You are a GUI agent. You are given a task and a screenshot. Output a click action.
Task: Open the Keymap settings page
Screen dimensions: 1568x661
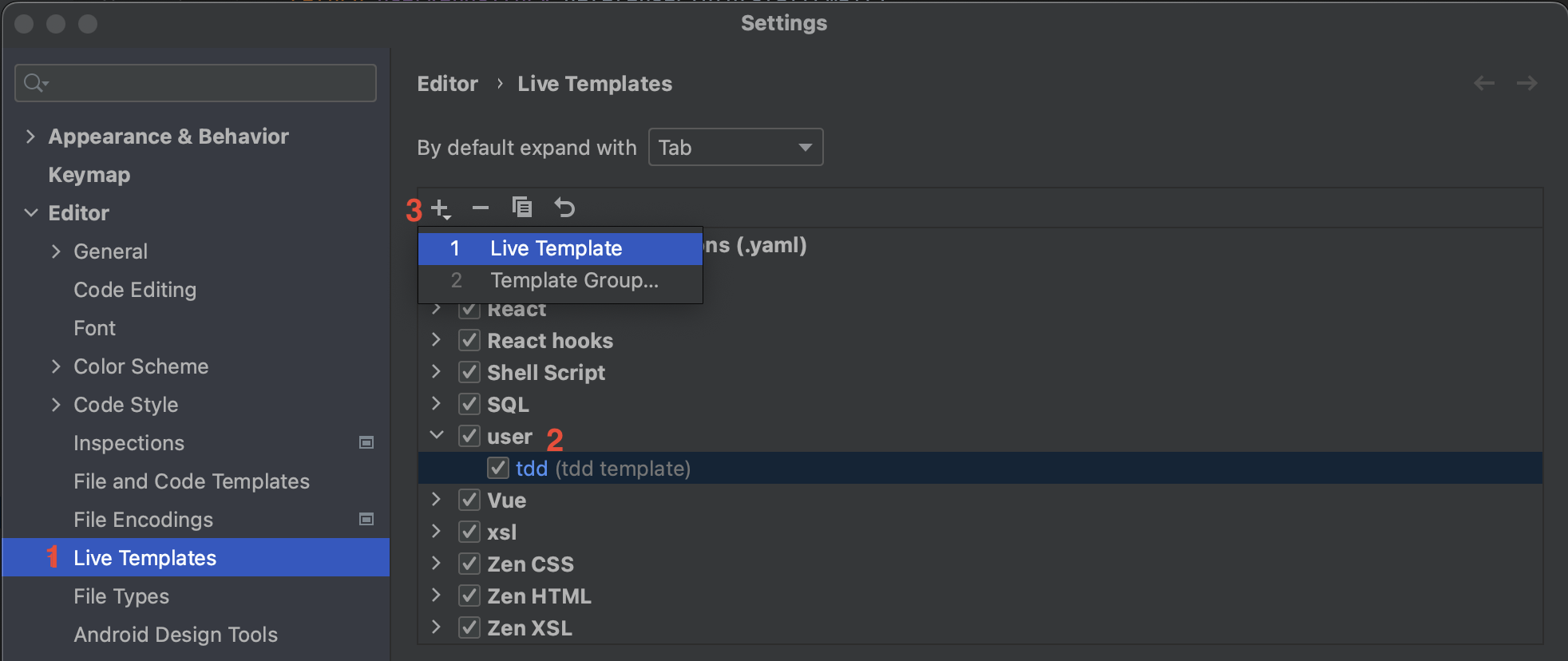point(89,175)
